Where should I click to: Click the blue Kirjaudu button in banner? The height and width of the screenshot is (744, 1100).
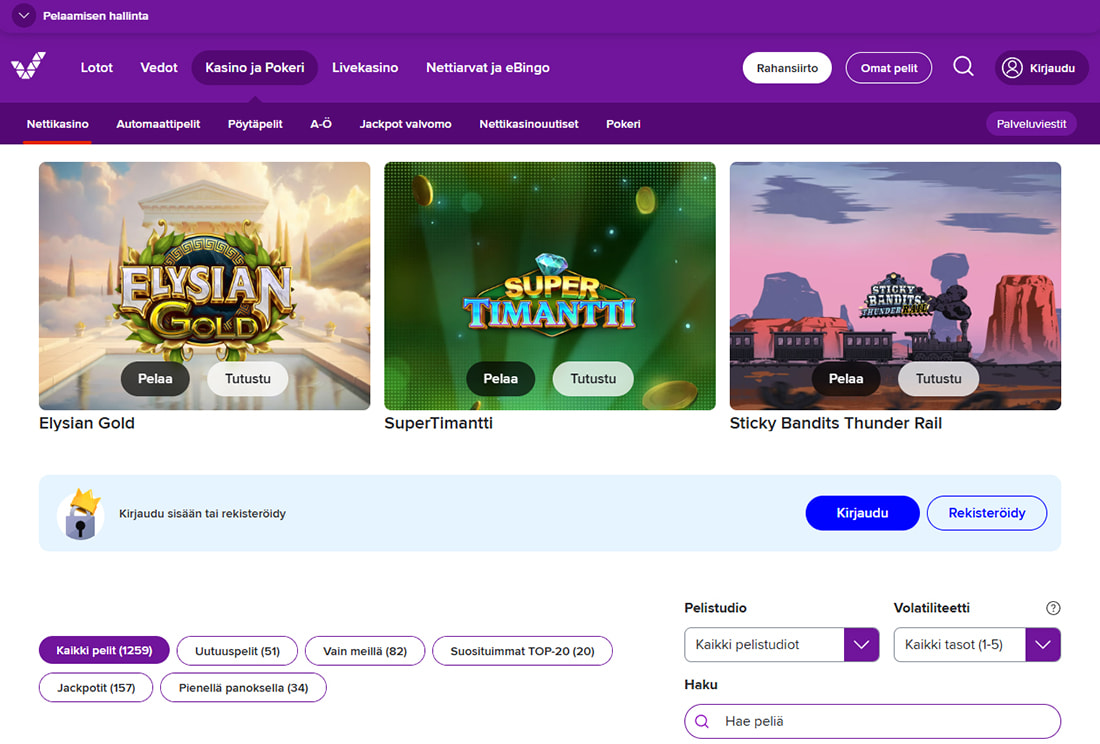862,513
